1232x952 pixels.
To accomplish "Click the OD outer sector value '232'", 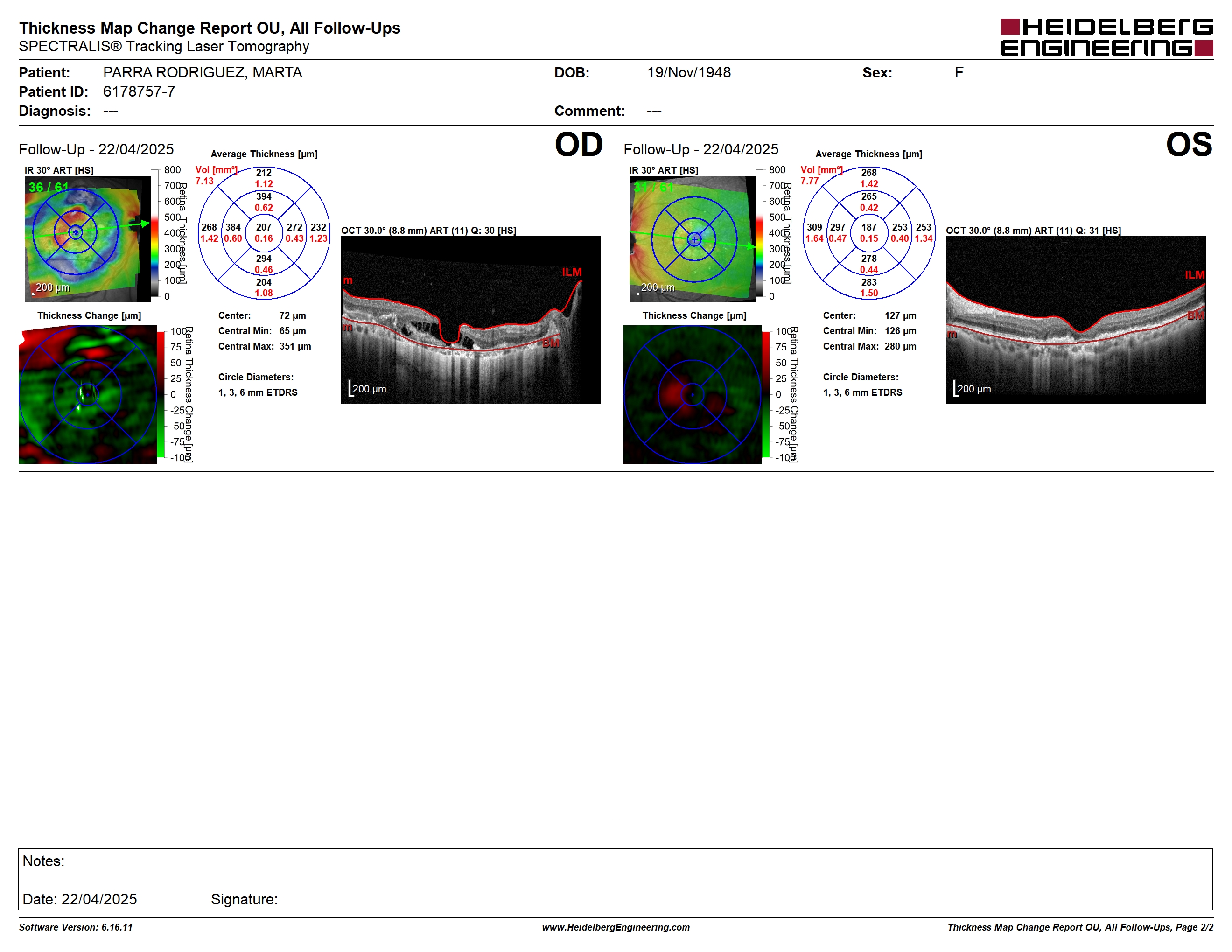I will 318,227.
